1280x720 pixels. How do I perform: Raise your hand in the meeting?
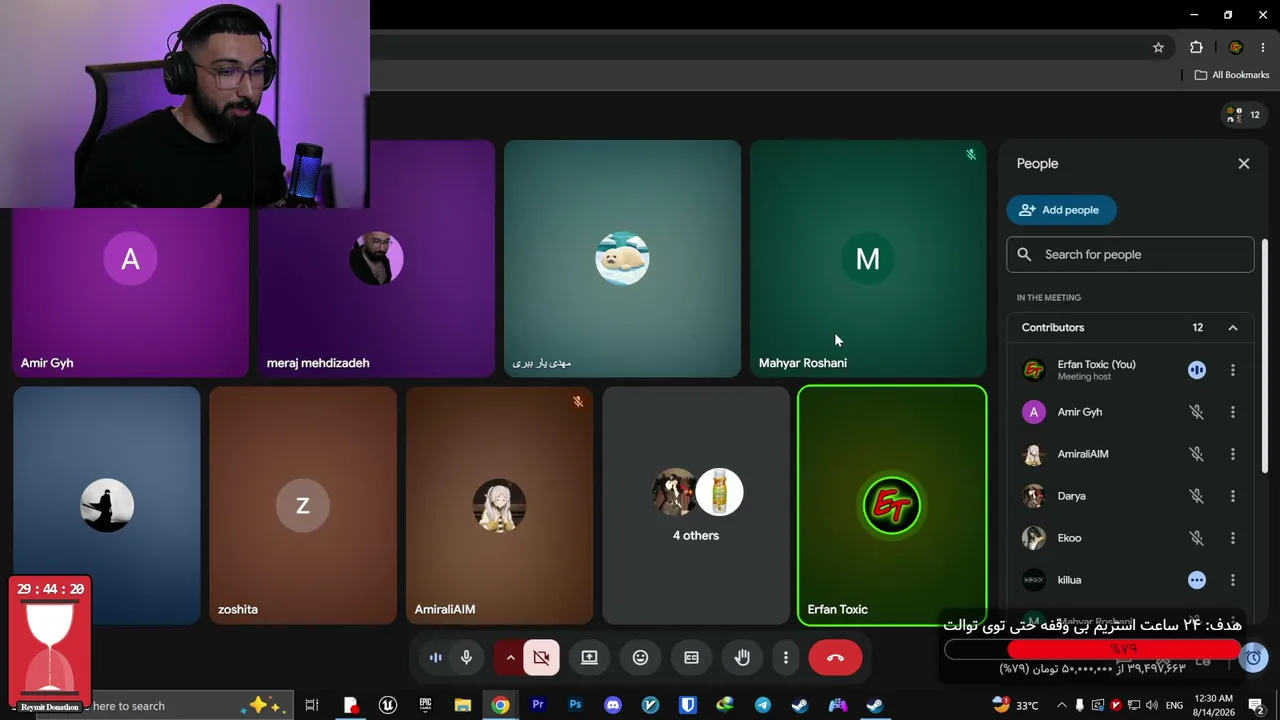point(742,657)
